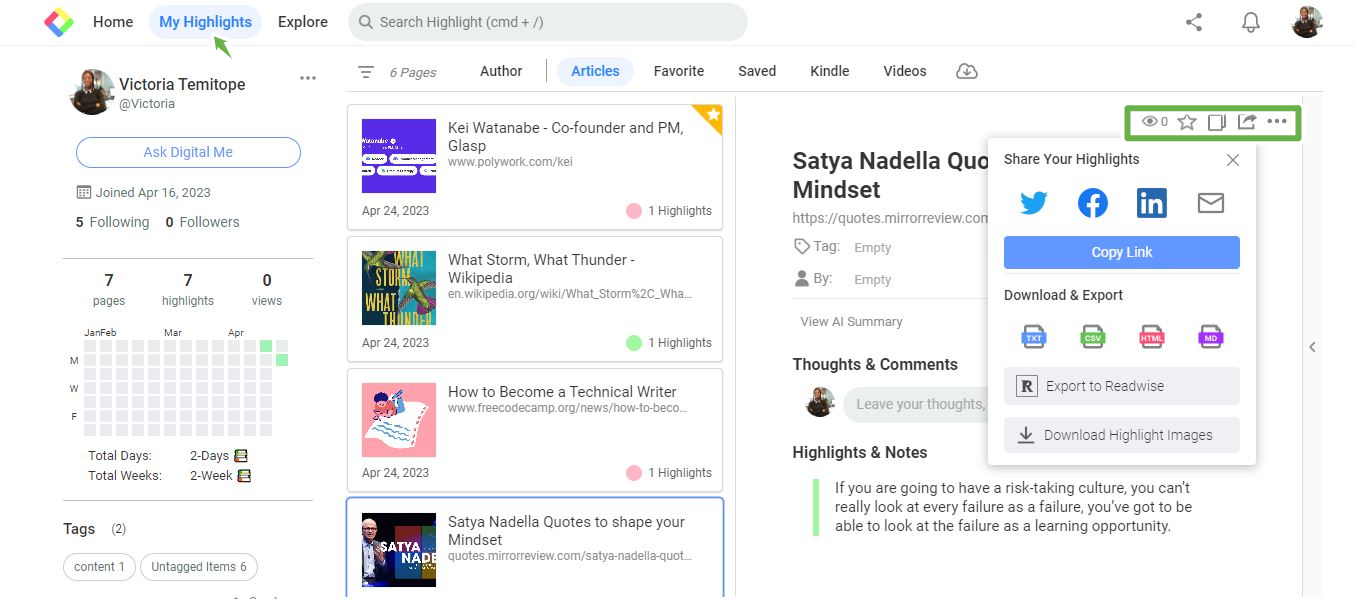Share highlights on Facebook

[1093, 203]
